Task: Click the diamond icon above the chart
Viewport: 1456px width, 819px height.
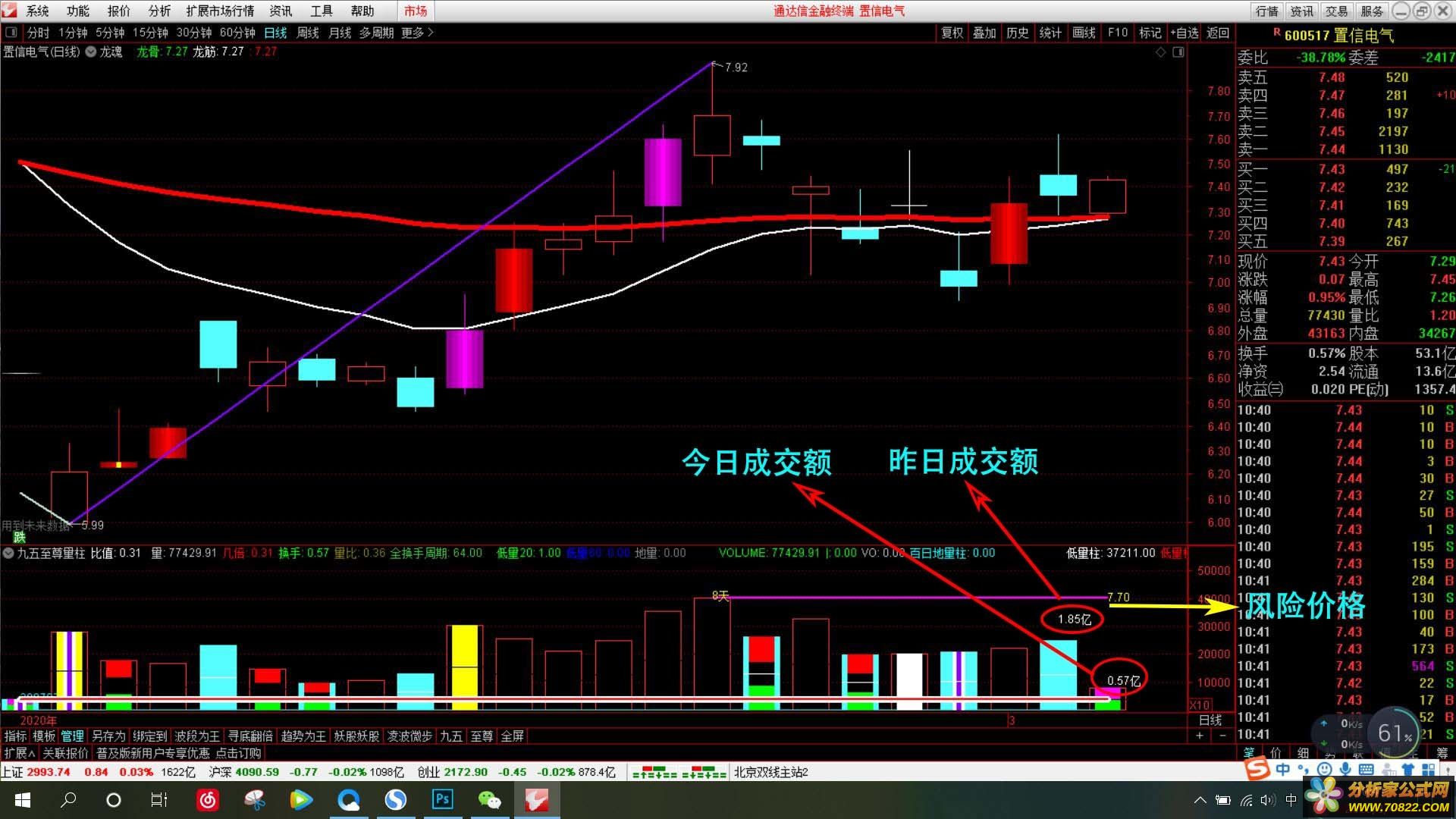Action: coord(1161,52)
